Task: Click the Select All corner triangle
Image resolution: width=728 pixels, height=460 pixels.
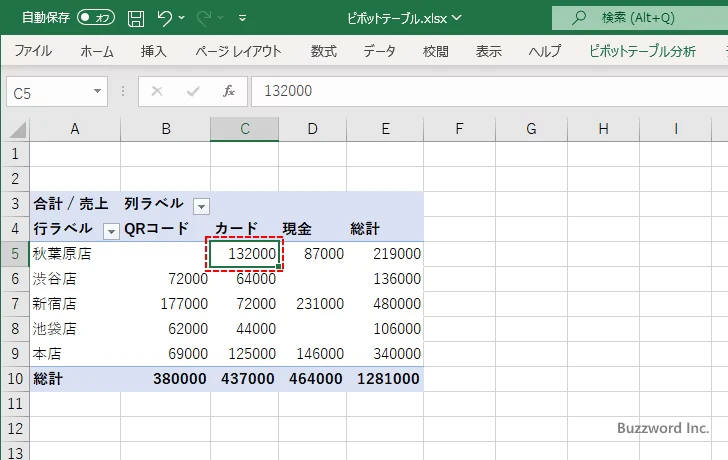Action: click(18, 130)
